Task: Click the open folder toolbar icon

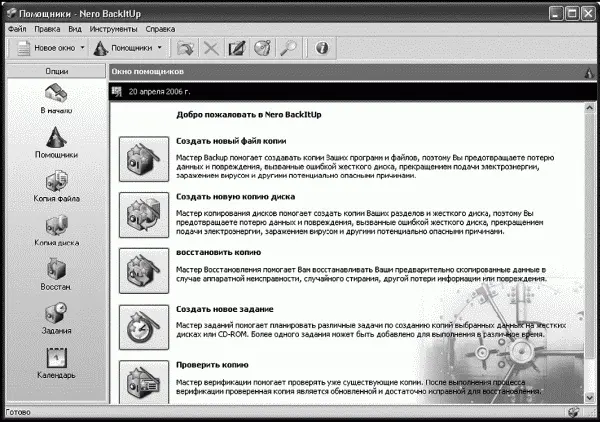Action: coord(185,48)
